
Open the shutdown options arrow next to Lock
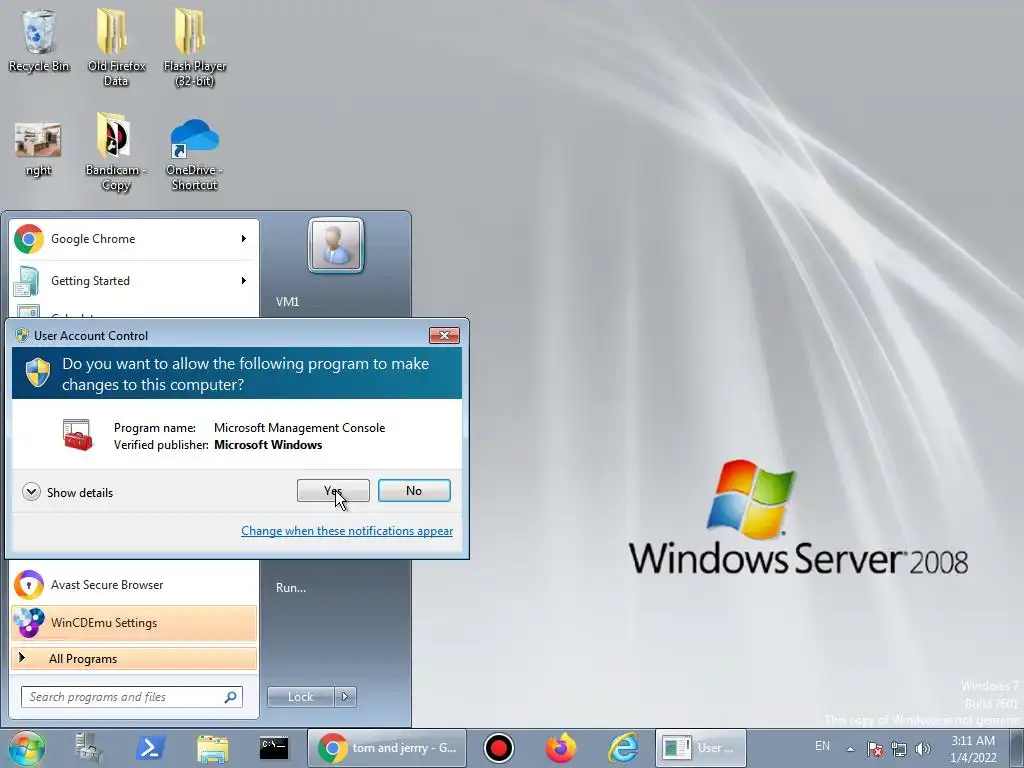[x=345, y=697]
